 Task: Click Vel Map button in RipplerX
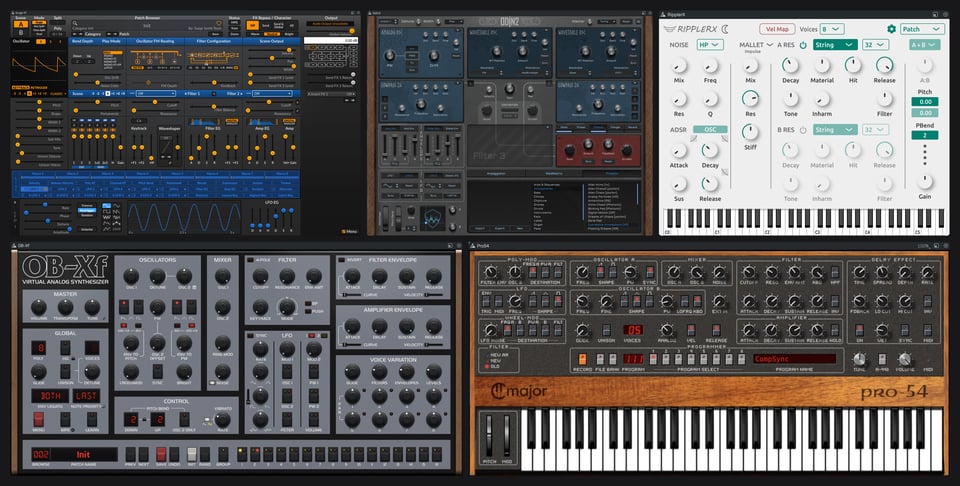777,29
